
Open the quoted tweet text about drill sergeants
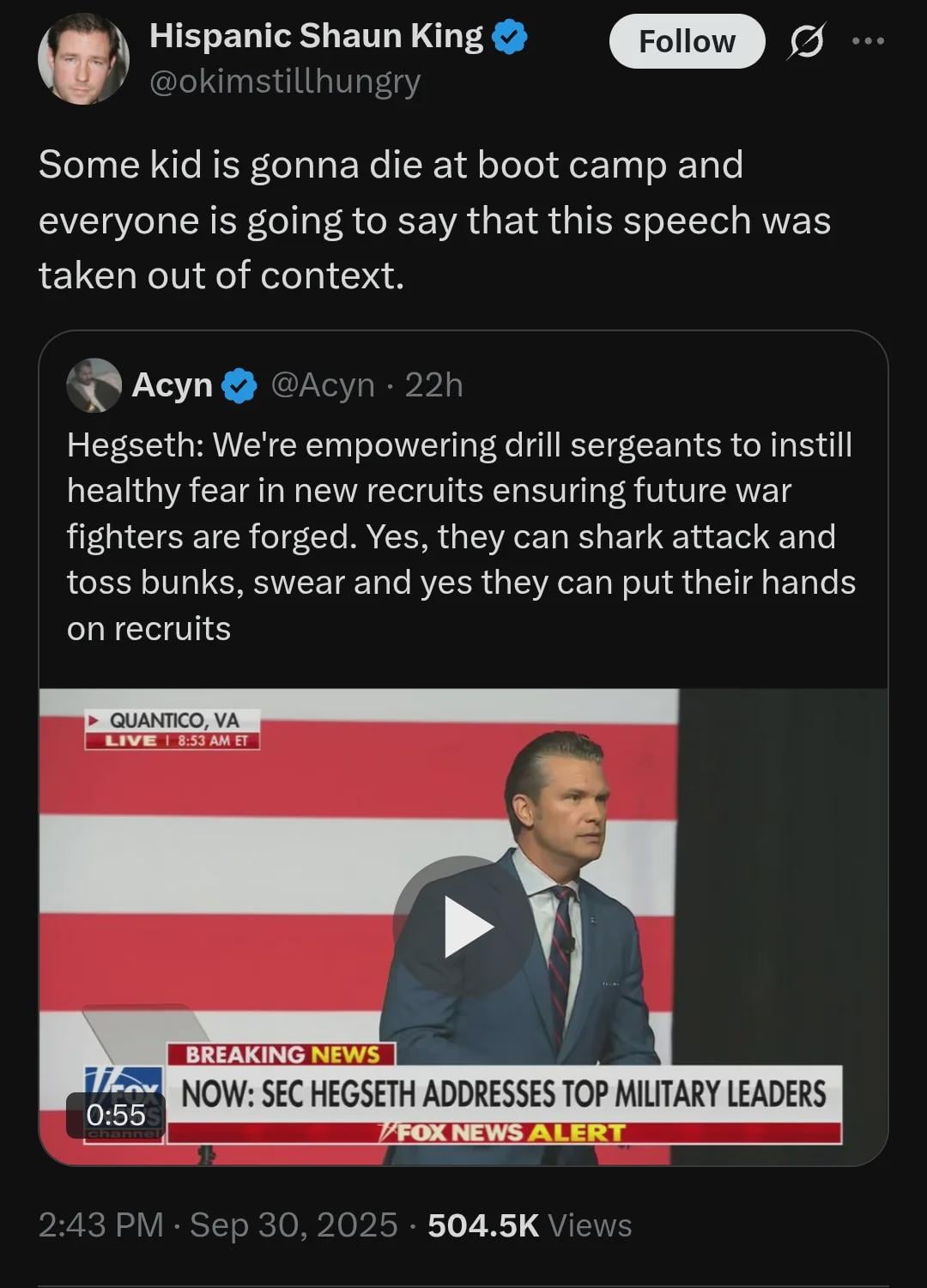[461, 536]
